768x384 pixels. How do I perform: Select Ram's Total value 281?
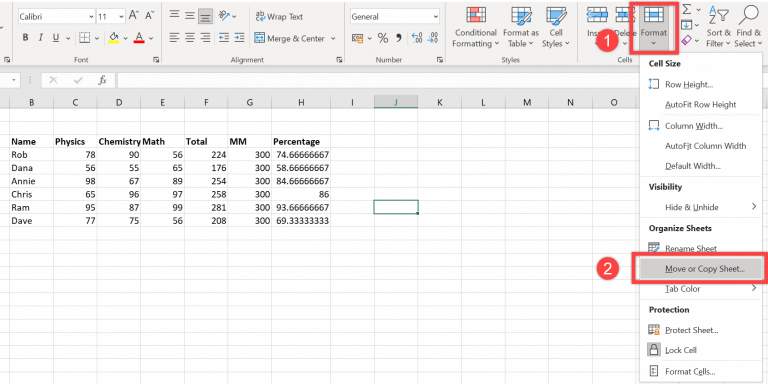[x=206, y=208]
